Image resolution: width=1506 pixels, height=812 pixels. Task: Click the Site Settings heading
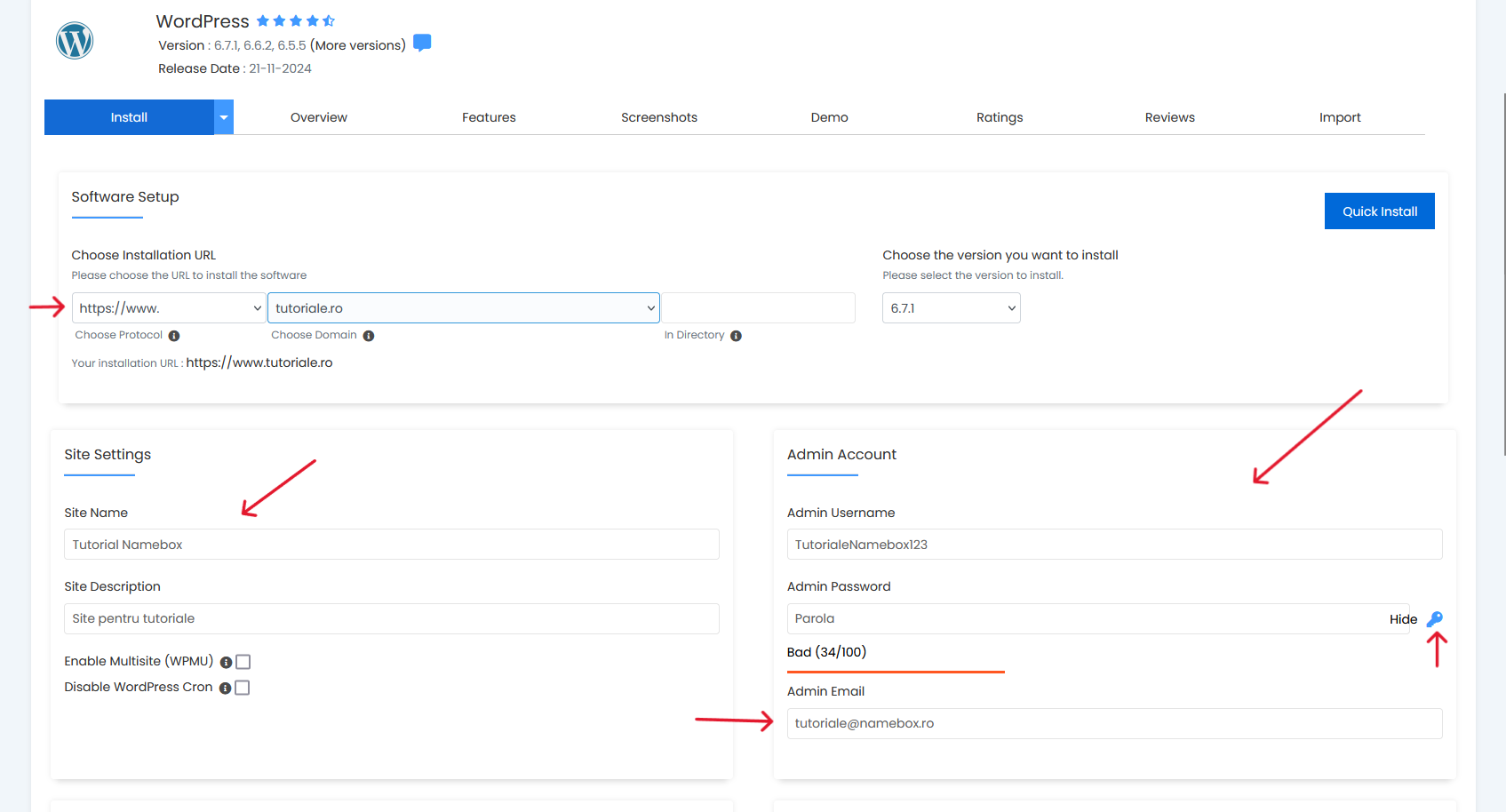(108, 455)
